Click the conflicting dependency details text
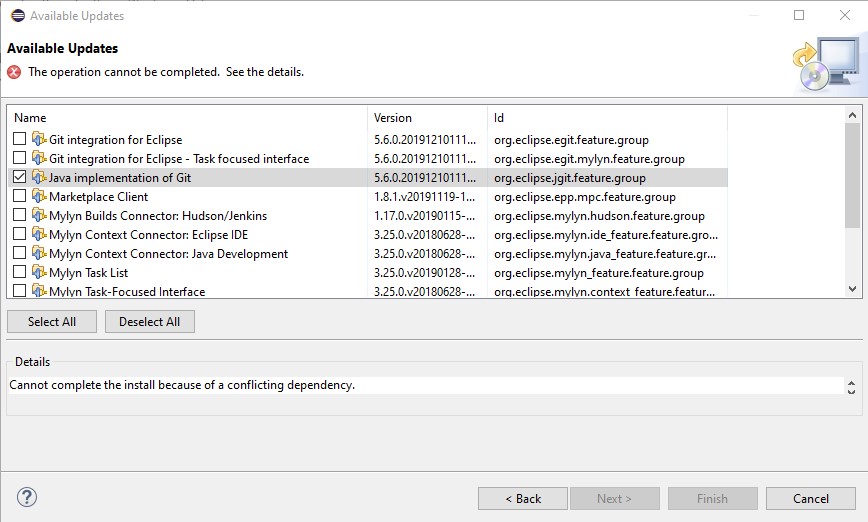Viewport: 868px width, 522px height. tap(182, 385)
